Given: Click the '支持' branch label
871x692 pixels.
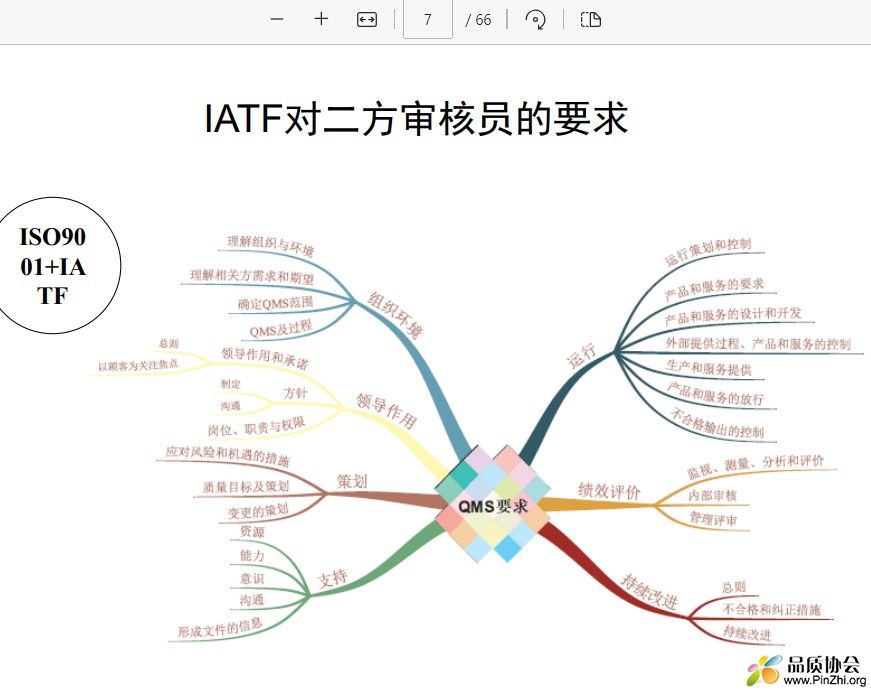Looking at the screenshot, I should (332, 578).
